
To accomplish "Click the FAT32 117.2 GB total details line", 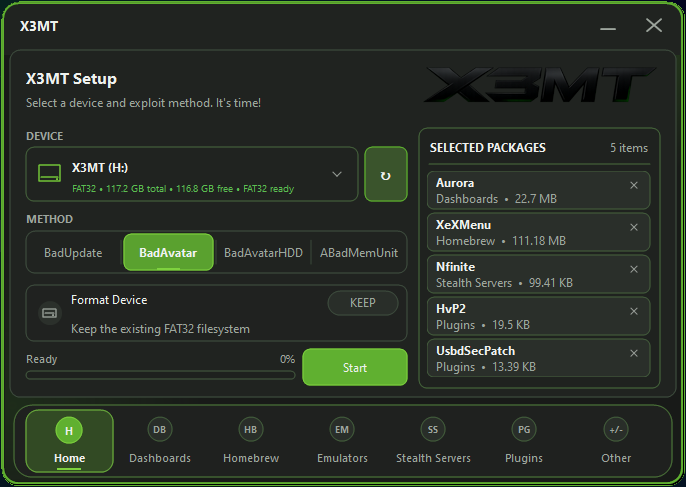I will coord(183,189).
